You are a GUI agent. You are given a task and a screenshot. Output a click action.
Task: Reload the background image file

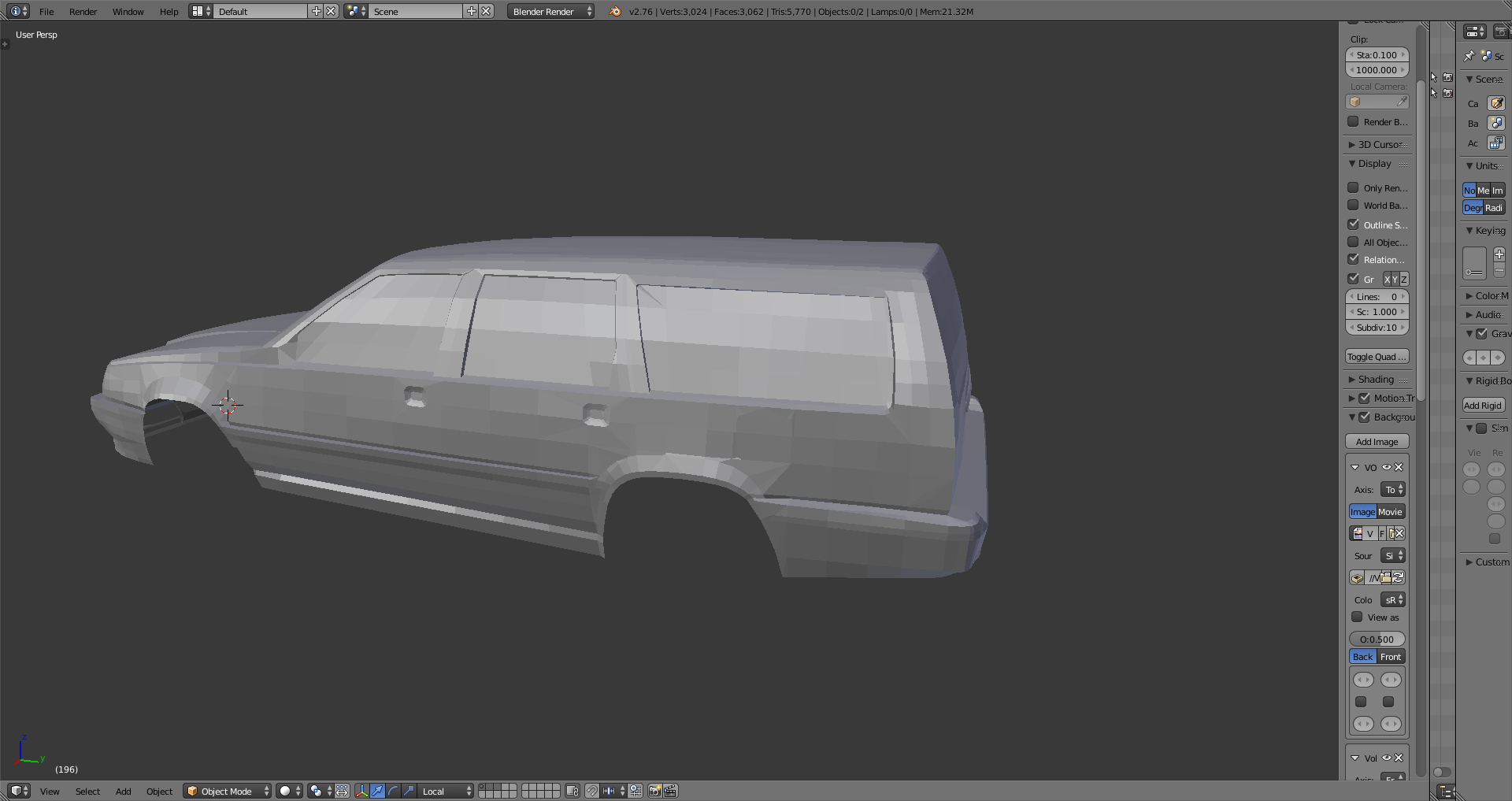pyautogui.click(x=1398, y=577)
